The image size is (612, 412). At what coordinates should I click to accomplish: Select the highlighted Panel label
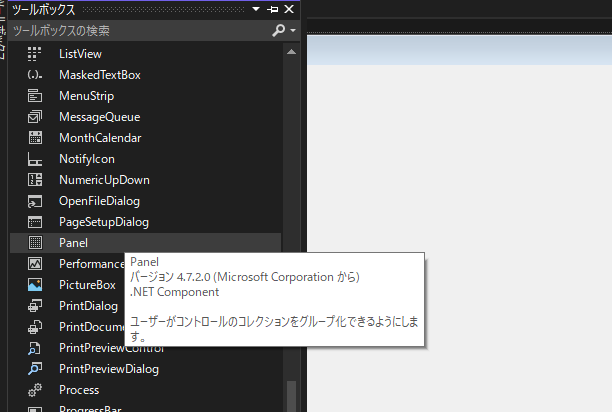73,243
